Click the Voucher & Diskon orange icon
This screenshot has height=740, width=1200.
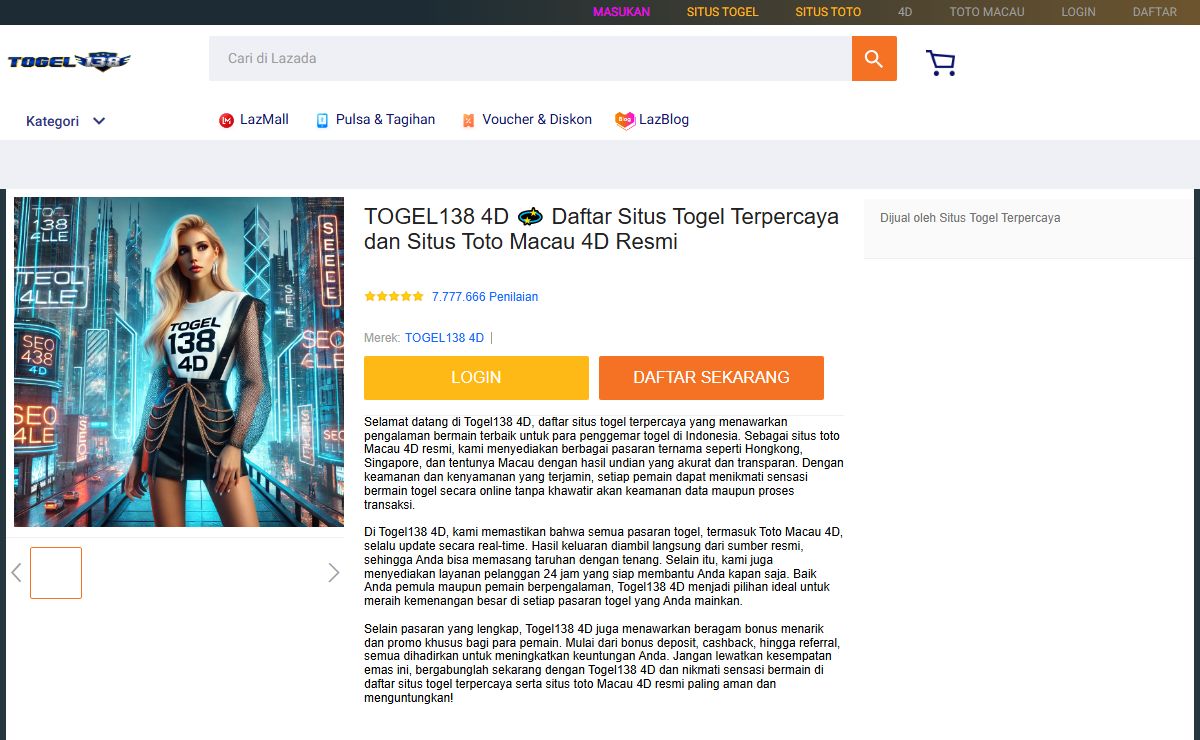[468, 120]
